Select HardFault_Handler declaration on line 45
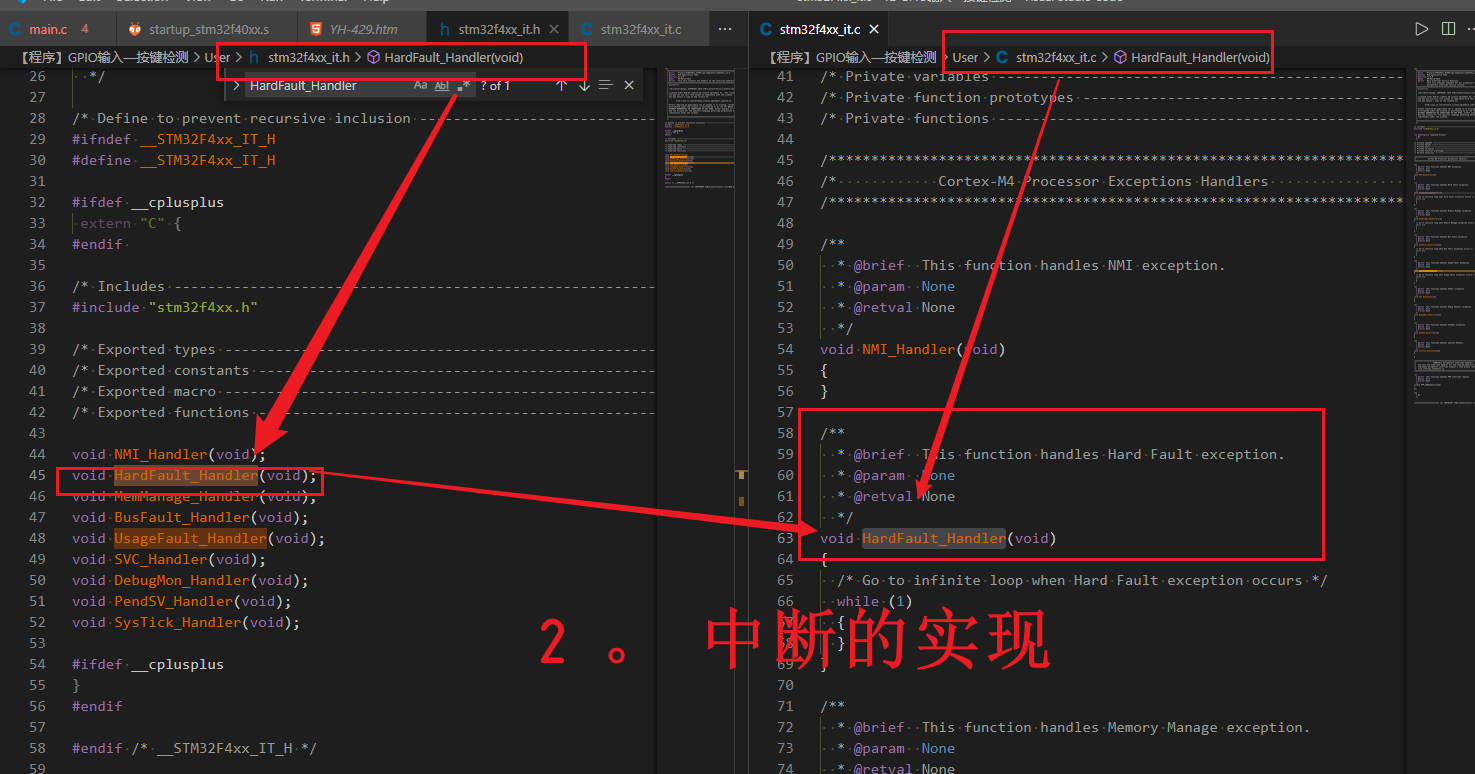1475x774 pixels. [x=185, y=475]
